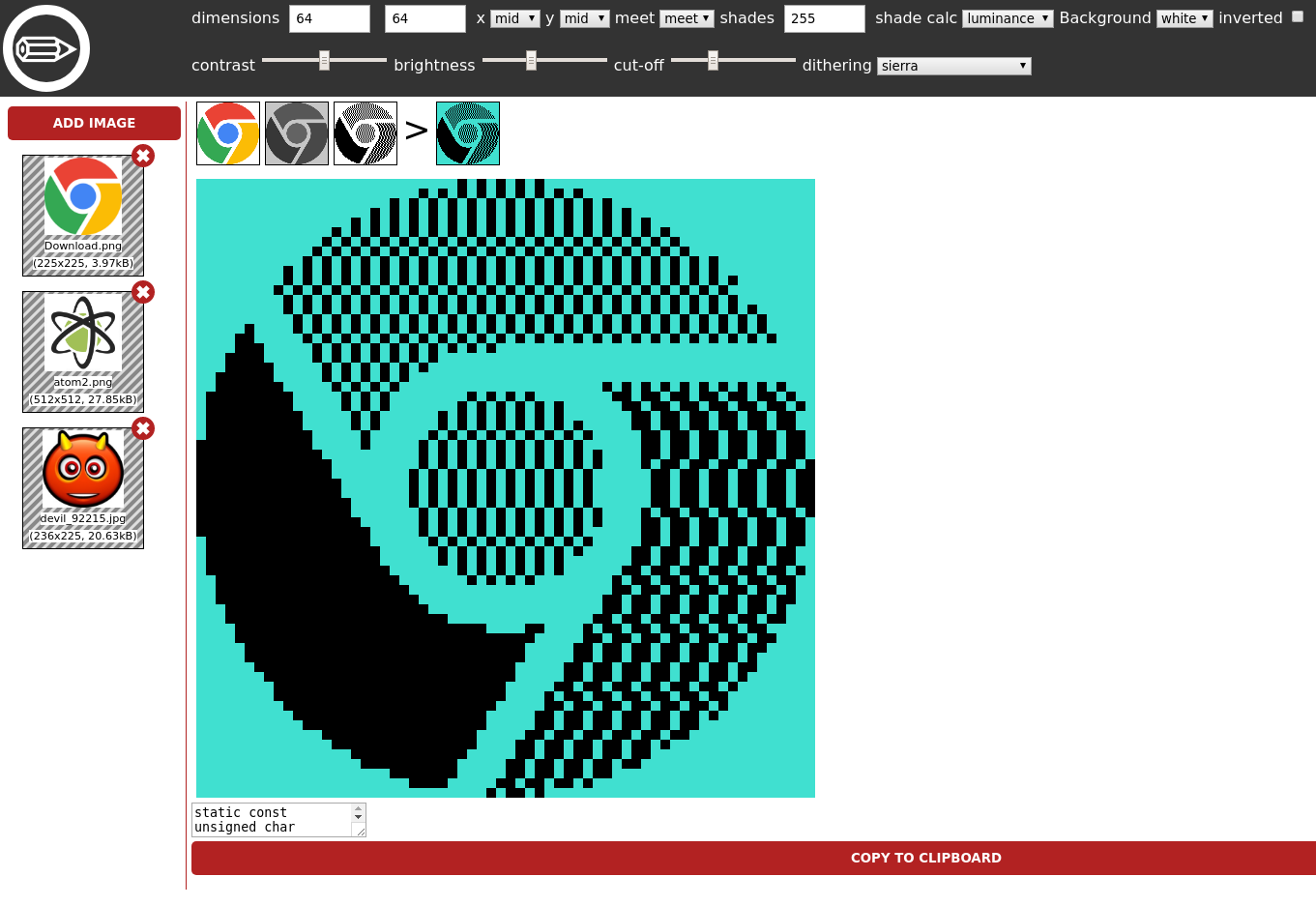1316x906 pixels.
Task: Click the grayscale conversion preview thumbnail
Action: 296,132
